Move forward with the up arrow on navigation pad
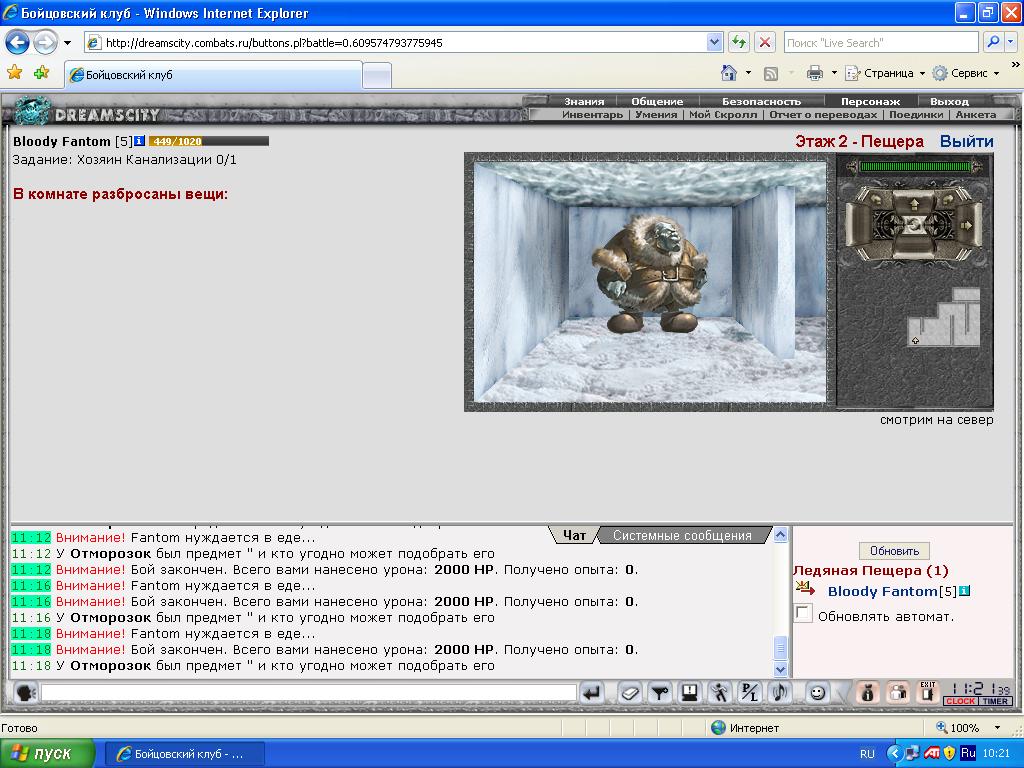1024x768 pixels. (914, 204)
